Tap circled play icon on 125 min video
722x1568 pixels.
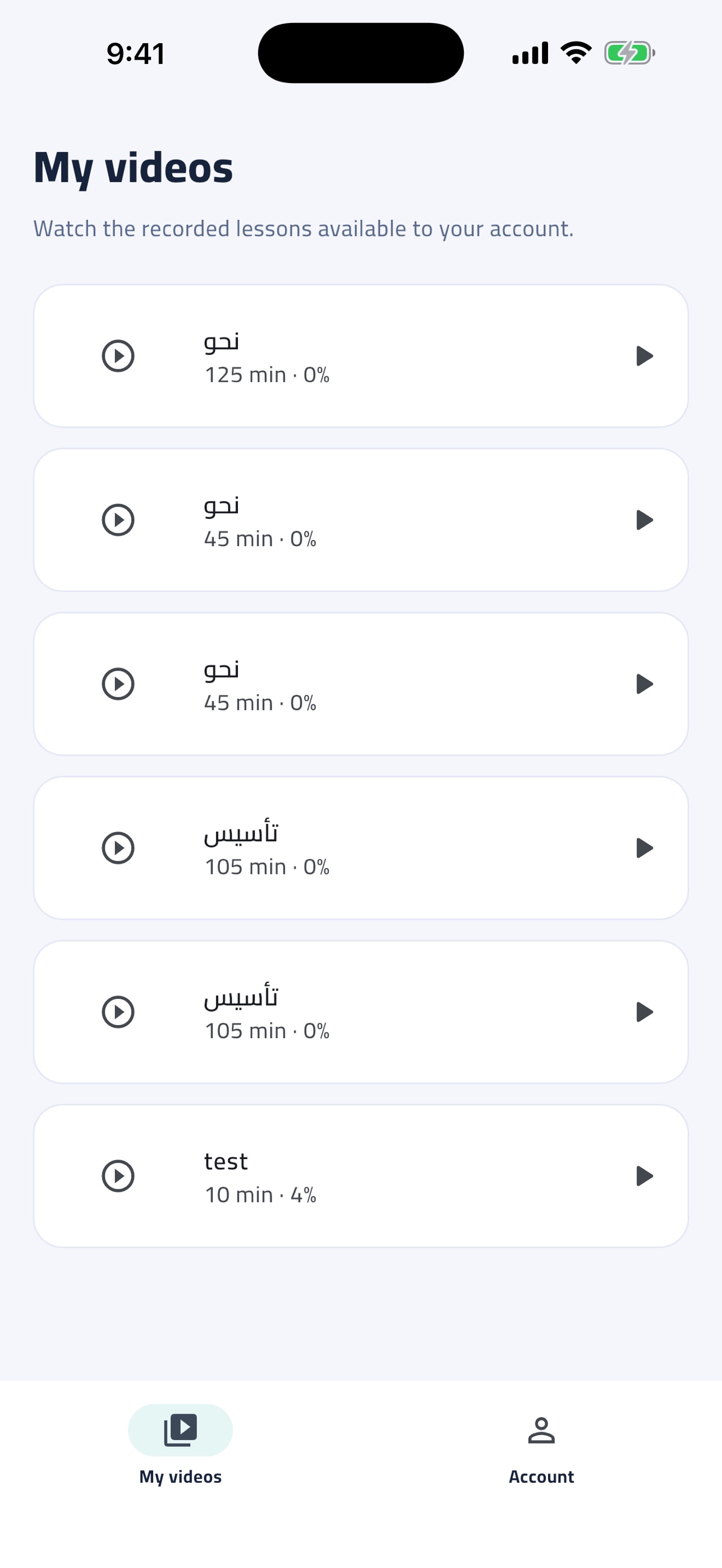tap(117, 356)
